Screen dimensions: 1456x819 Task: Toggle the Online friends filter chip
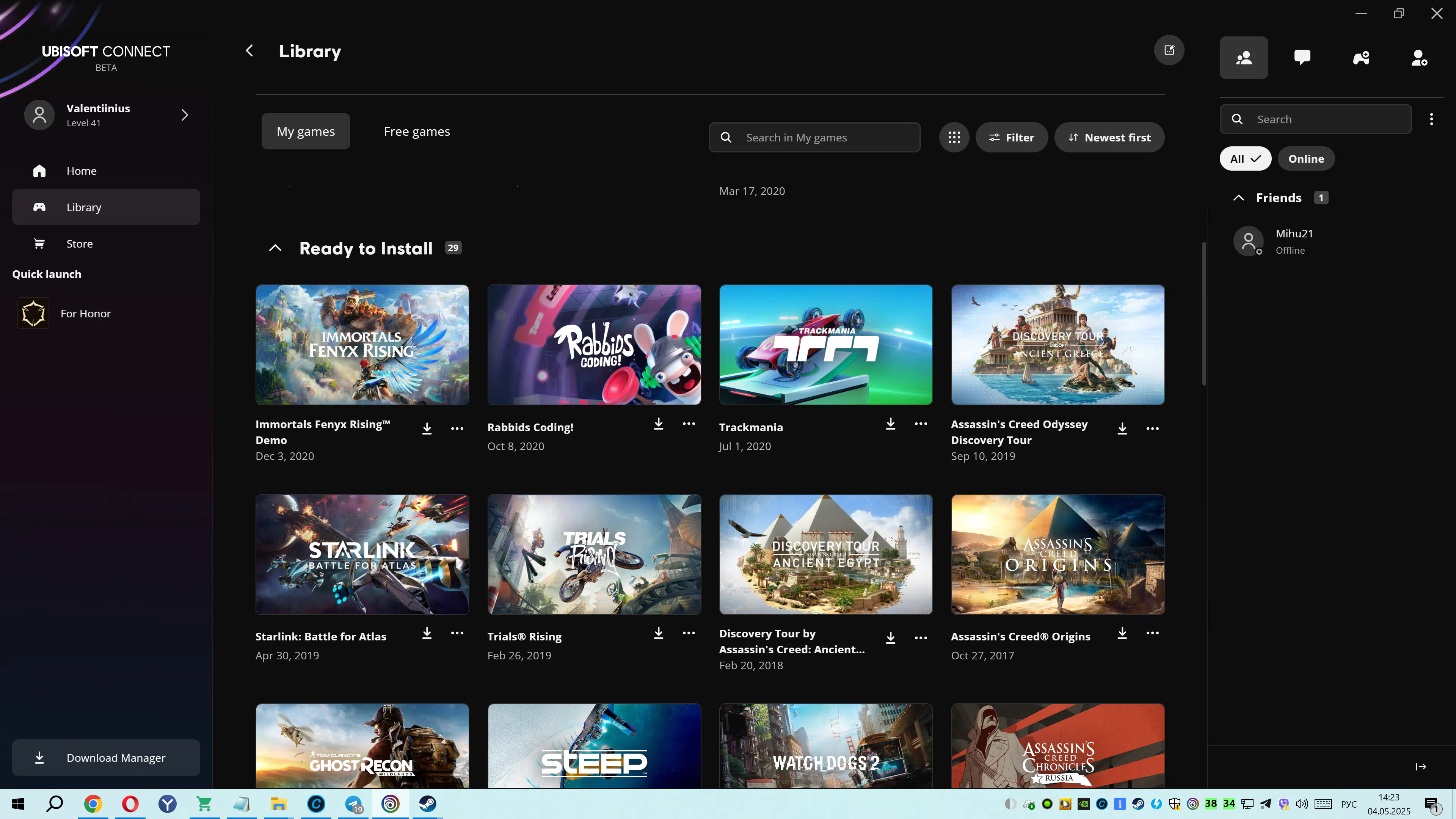tap(1305, 159)
